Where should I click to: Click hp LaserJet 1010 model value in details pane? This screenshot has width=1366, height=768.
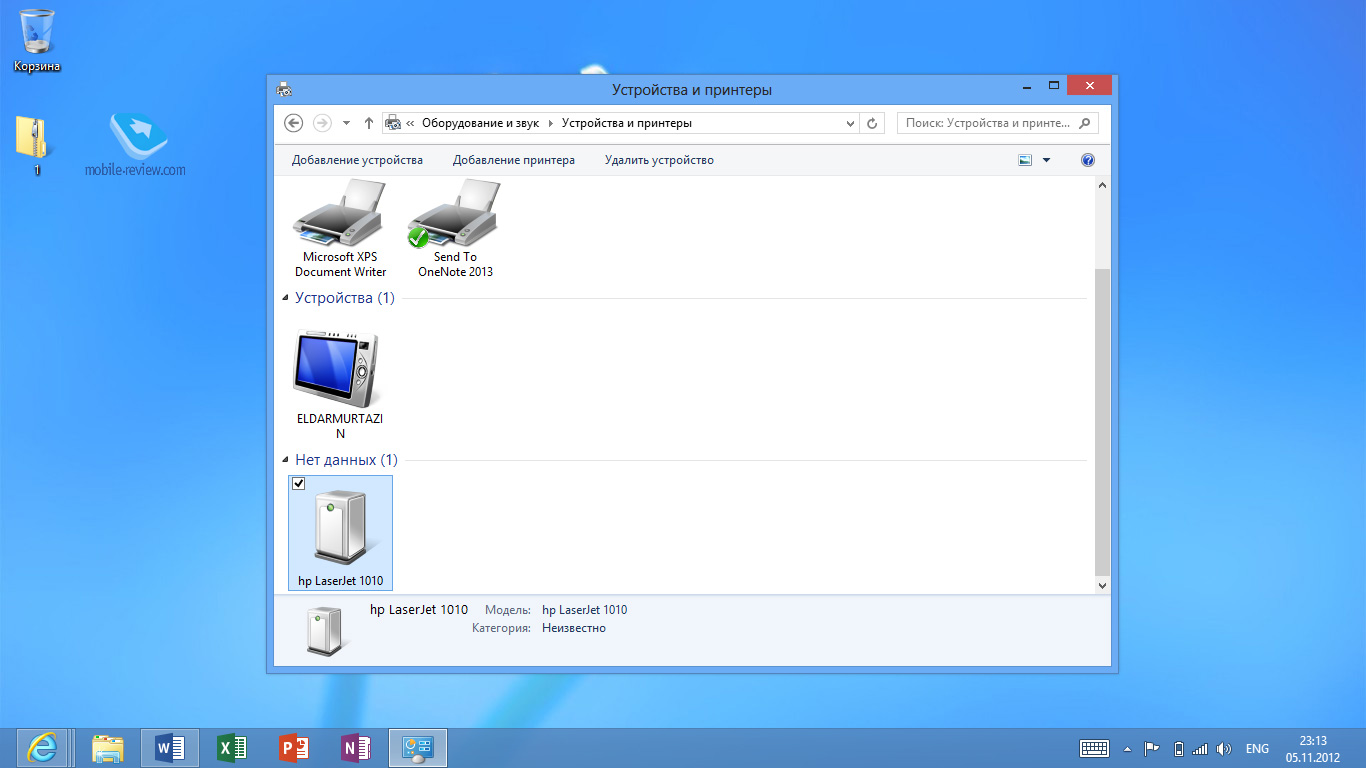click(x=584, y=610)
